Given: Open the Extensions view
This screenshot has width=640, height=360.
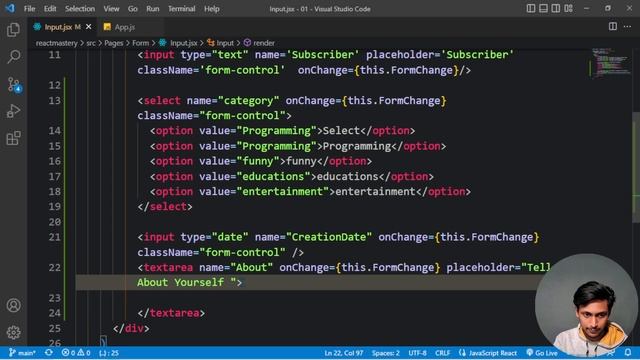Looking at the screenshot, I should (13, 138).
